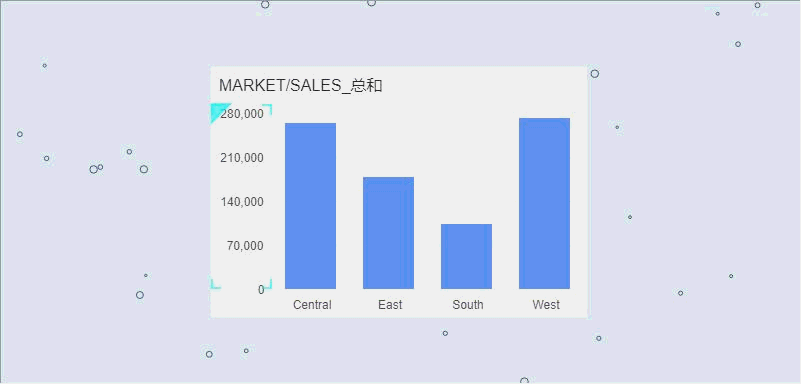Click the 210,000 y-axis tick label
Viewport: 801px width, 384px height.
[242, 158]
